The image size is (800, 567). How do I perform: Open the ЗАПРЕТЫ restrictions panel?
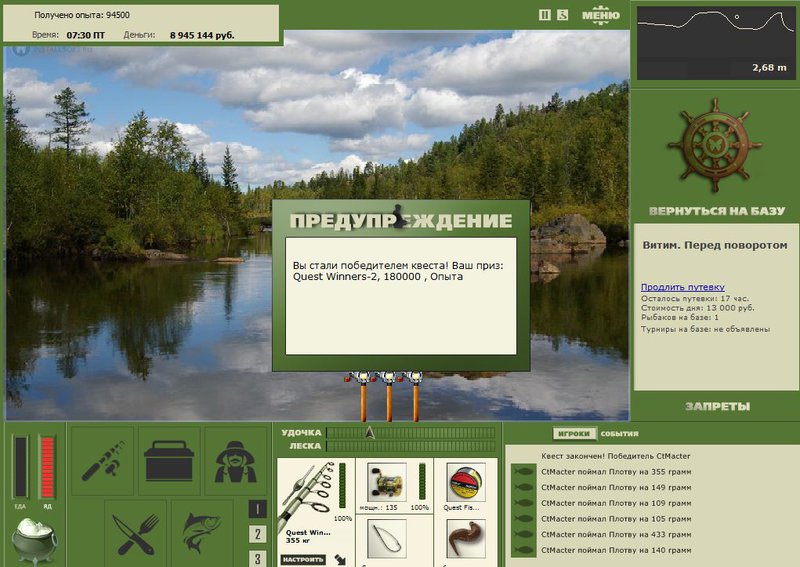click(x=717, y=406)
